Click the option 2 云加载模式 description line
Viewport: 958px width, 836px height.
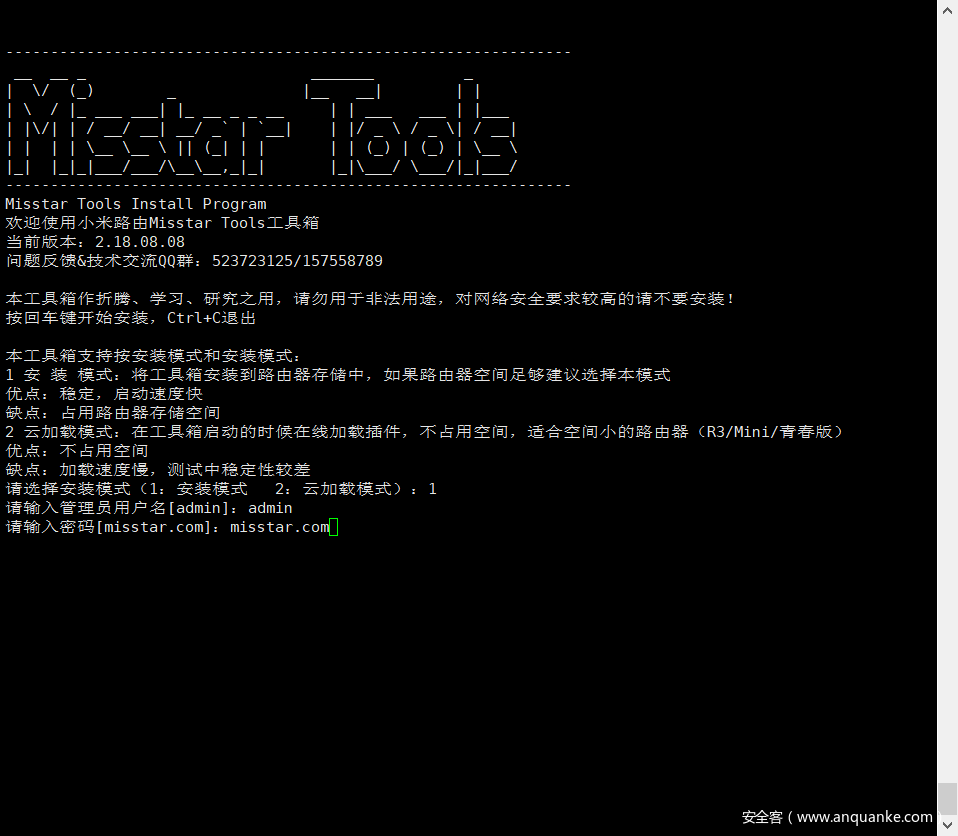(425, 432)
